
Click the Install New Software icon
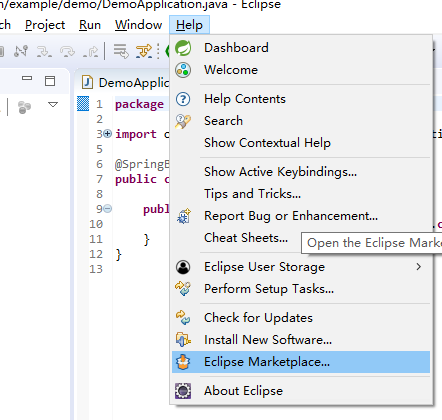183,340
